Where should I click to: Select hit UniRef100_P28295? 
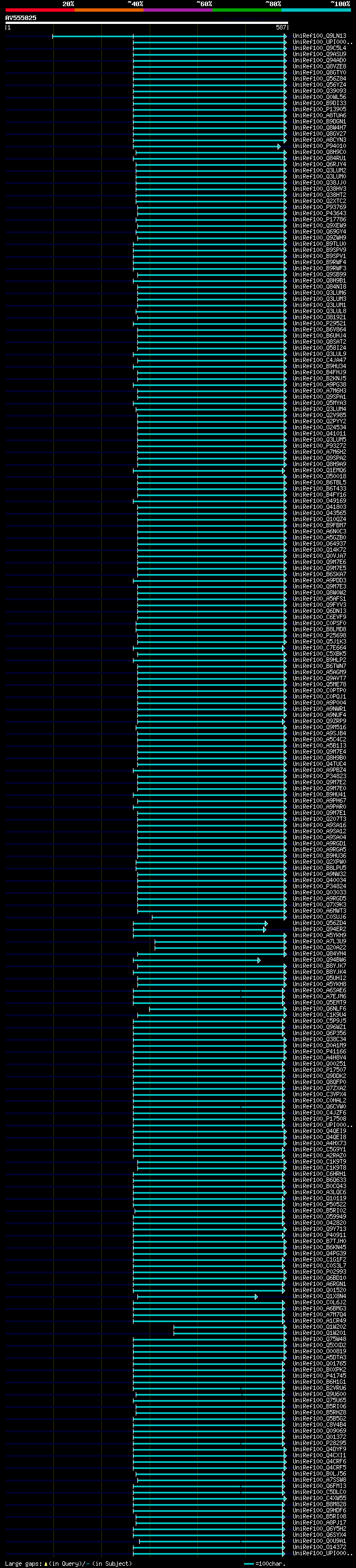pyautogui.click(x=319, y=1443)
